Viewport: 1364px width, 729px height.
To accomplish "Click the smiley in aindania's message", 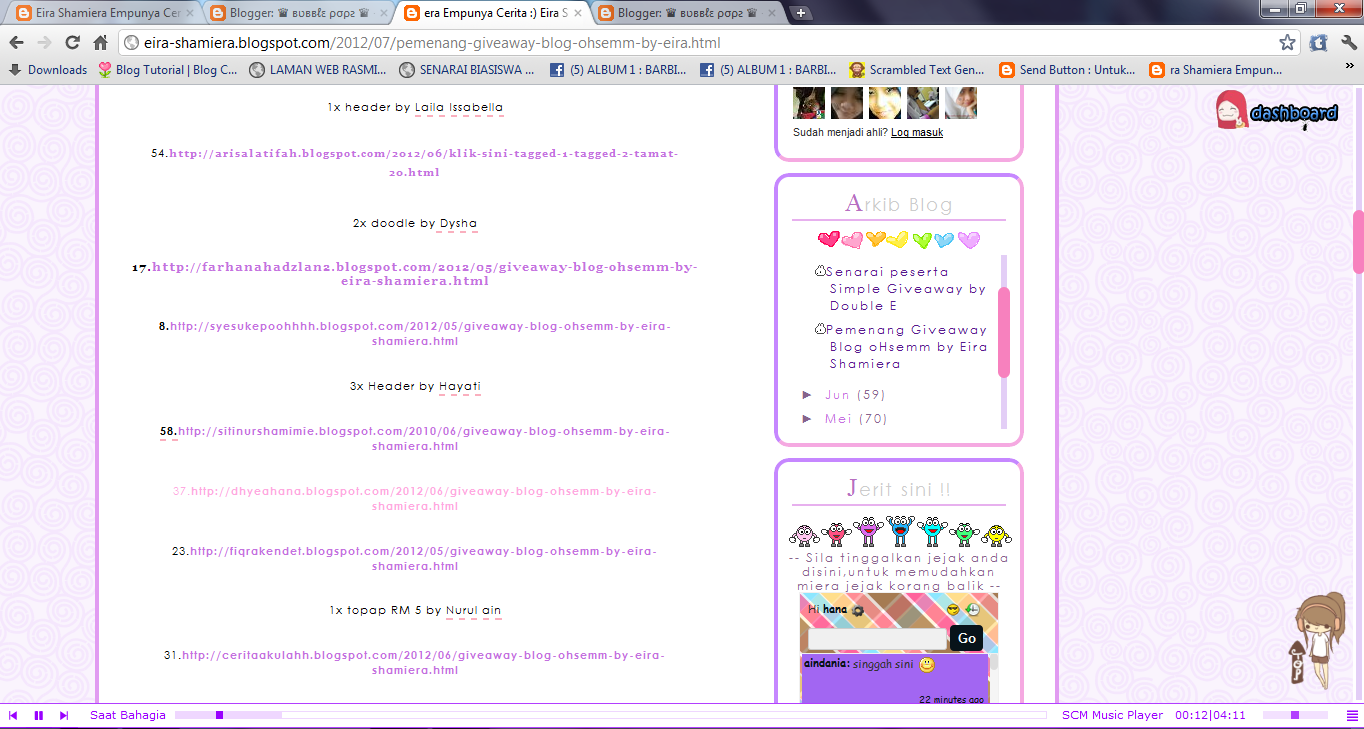I will (927, 665).
